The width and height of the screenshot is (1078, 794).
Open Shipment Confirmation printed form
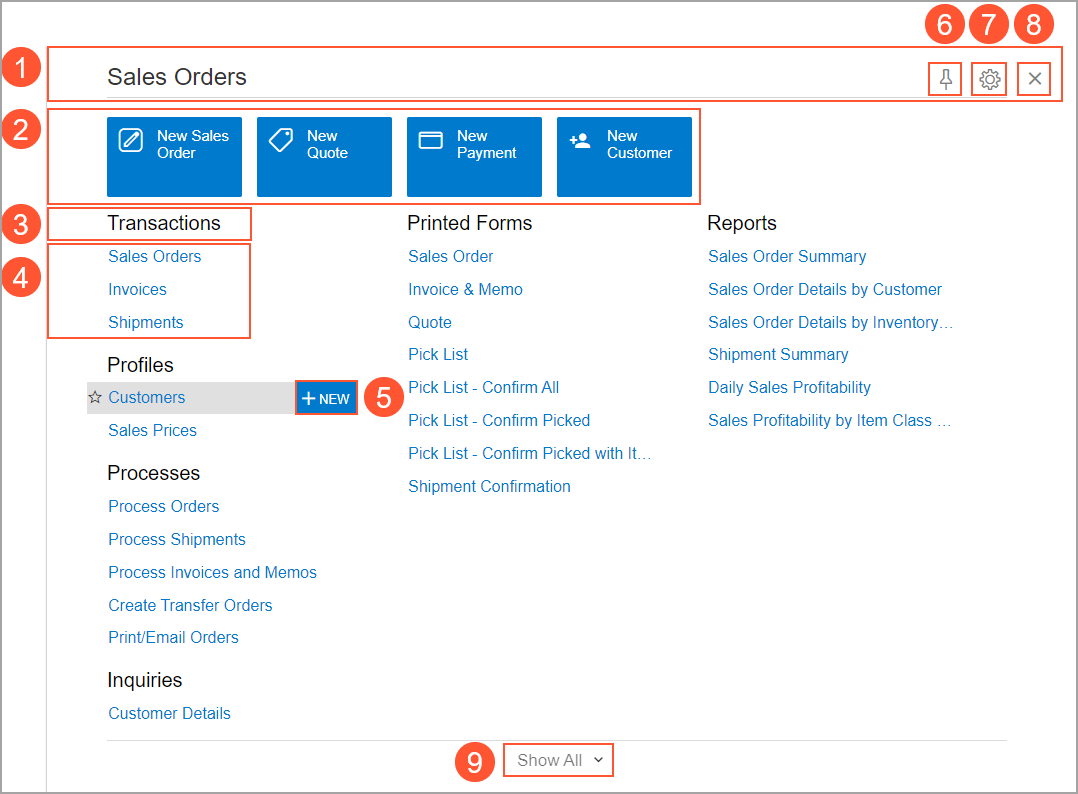[489, 486]
